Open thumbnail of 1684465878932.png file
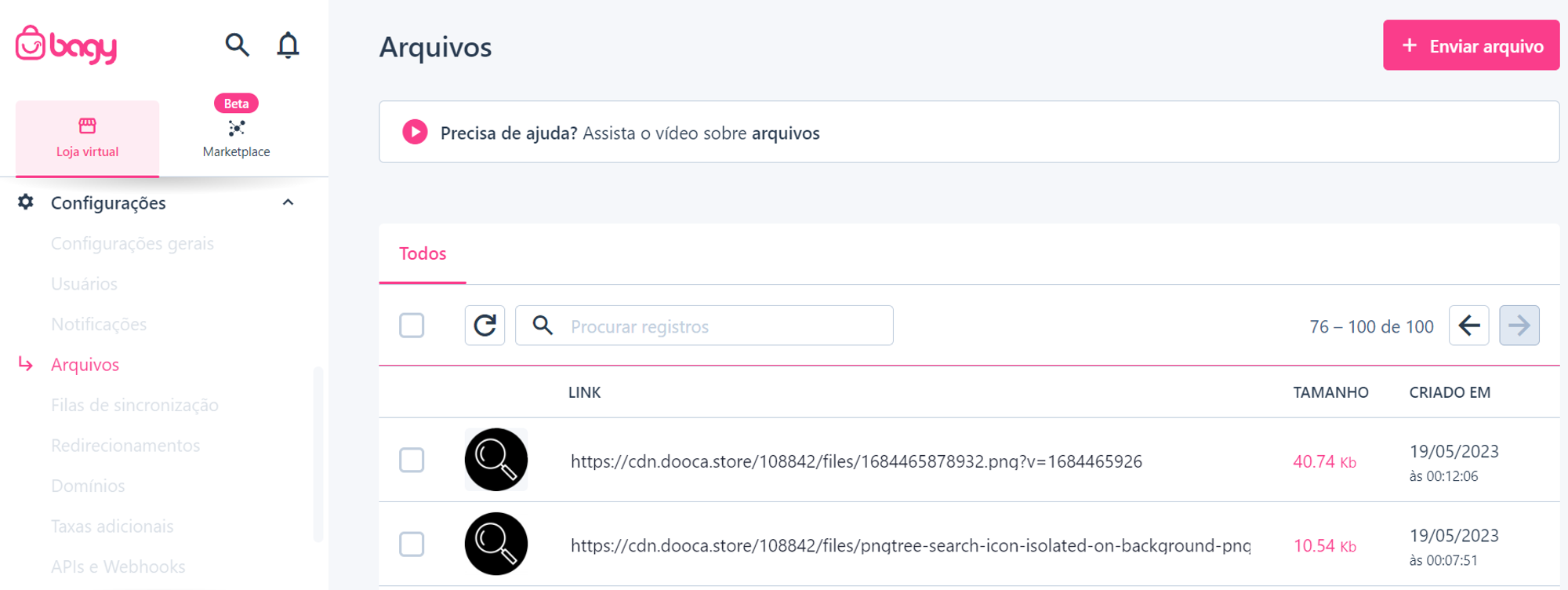1568x590 pixels. click(x=496, y=460)
